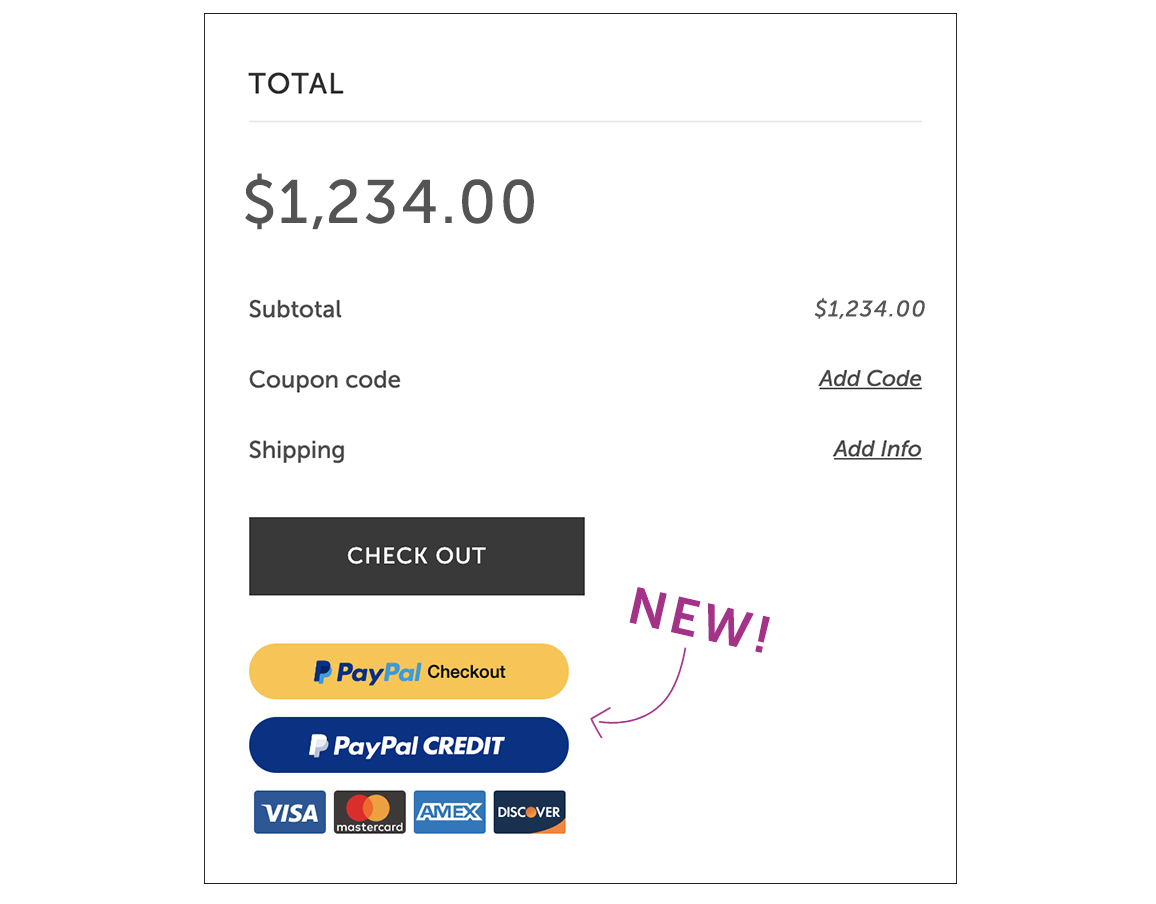Click the purple arrow pointing at PayPal Credit
1156x904 pixels.
[638, 695]
